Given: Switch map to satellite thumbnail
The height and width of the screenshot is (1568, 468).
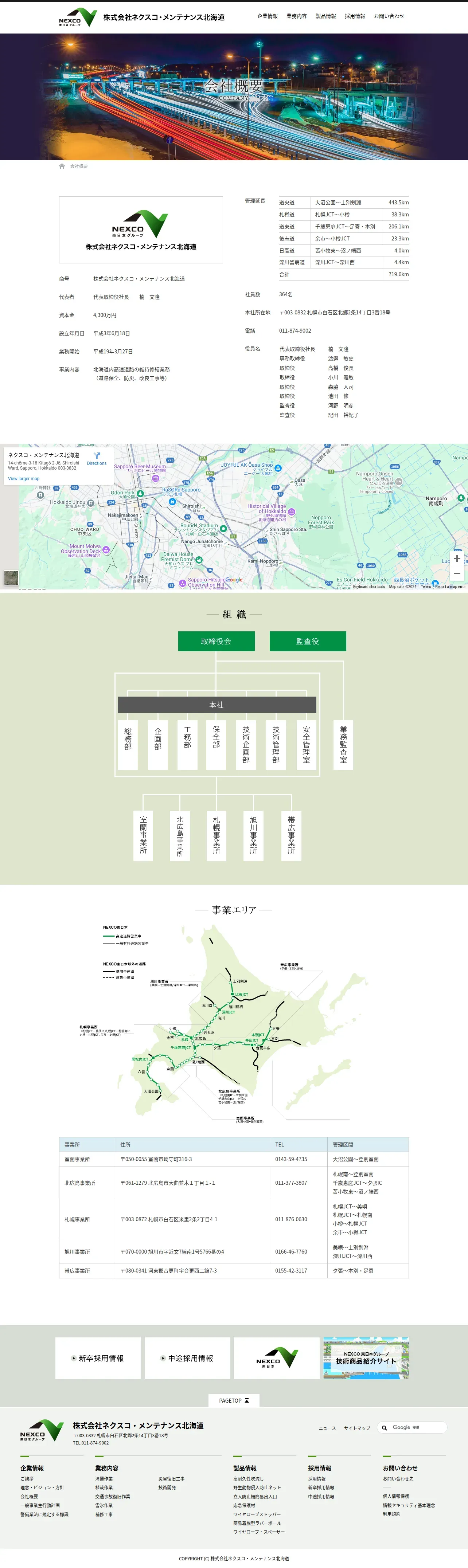Looking at the screenshot, I should tap(11, 577).
